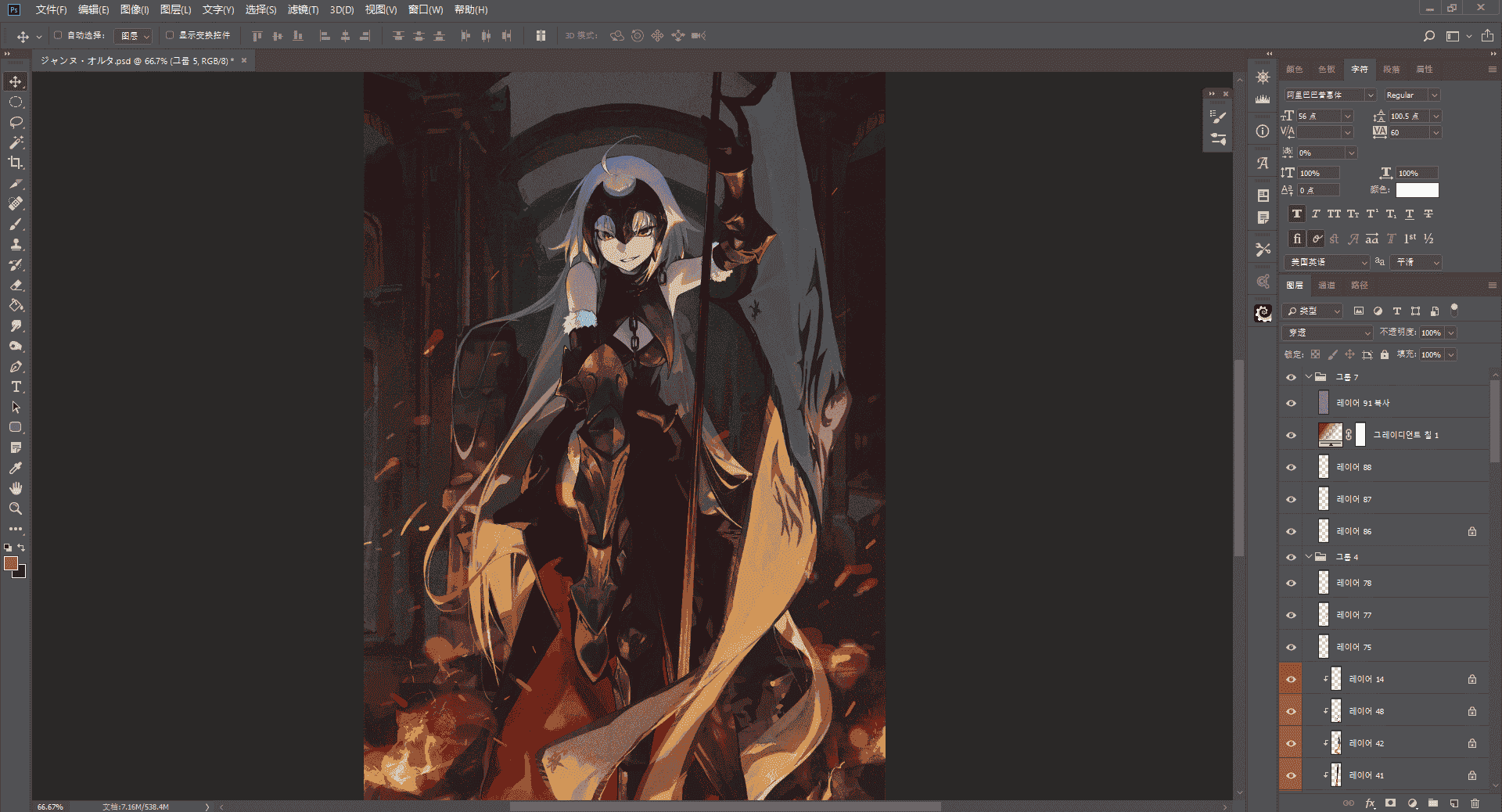
Task: Open the foreground color picker
Action: coord(11,563)
